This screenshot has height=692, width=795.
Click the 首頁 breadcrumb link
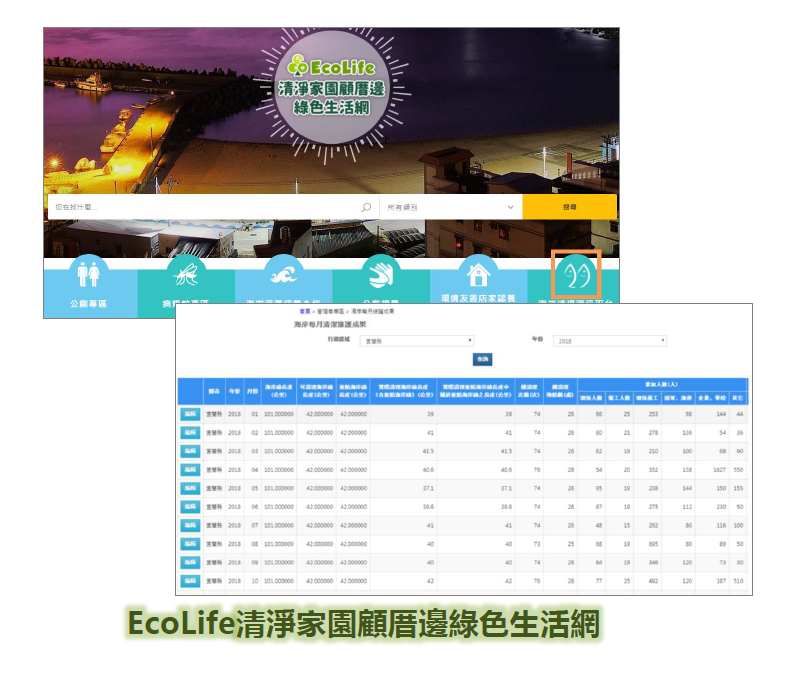tap(304, 312)
